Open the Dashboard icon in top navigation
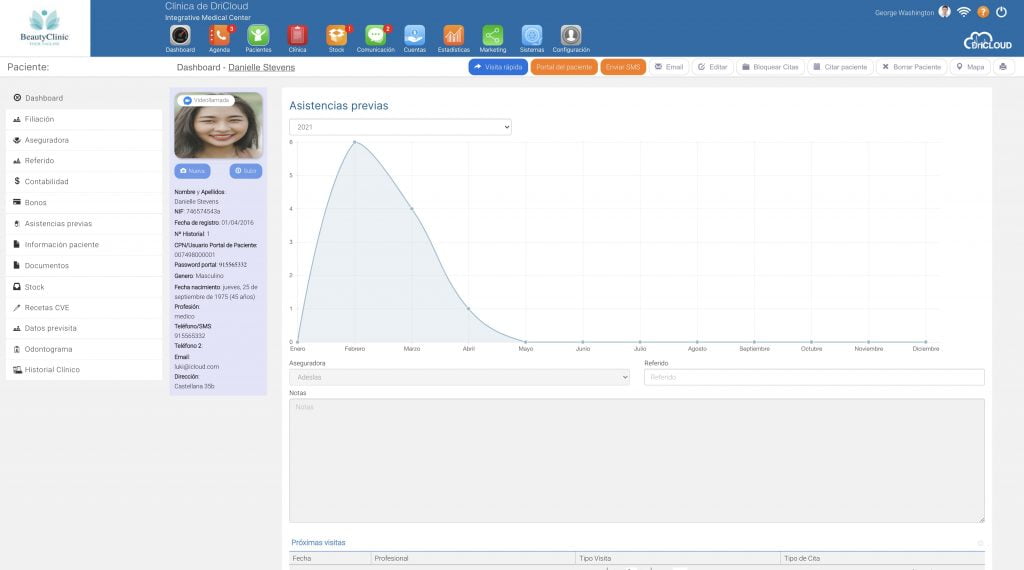 [x=180, y=35]
